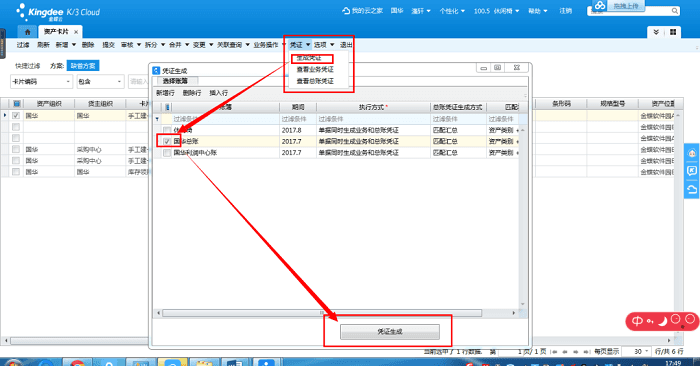Click 新增行 in the dialog toolbar
Image resolution: width=700 pixels, height=366 pixels.
tap(165, 93)
